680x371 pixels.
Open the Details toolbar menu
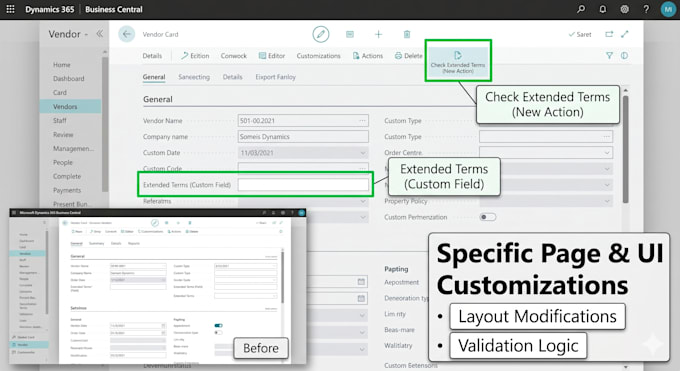(x=152, y=56)
